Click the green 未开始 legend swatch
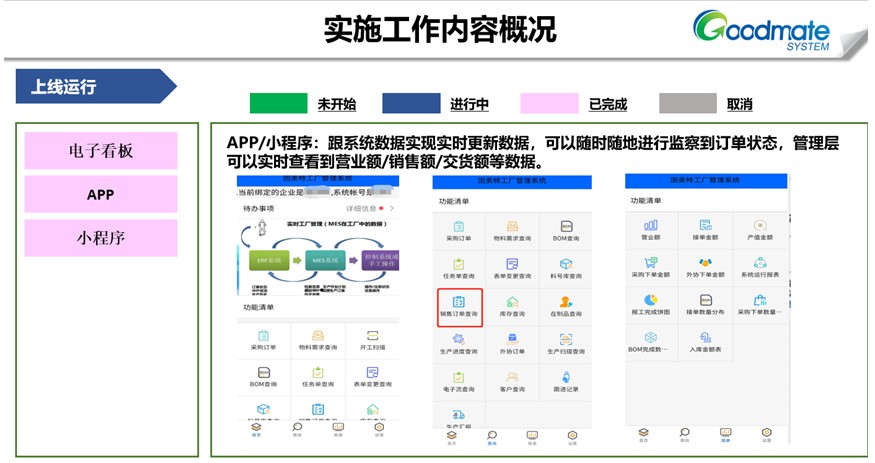The height and width of the screenshot is (463, 875). [278, 103]
